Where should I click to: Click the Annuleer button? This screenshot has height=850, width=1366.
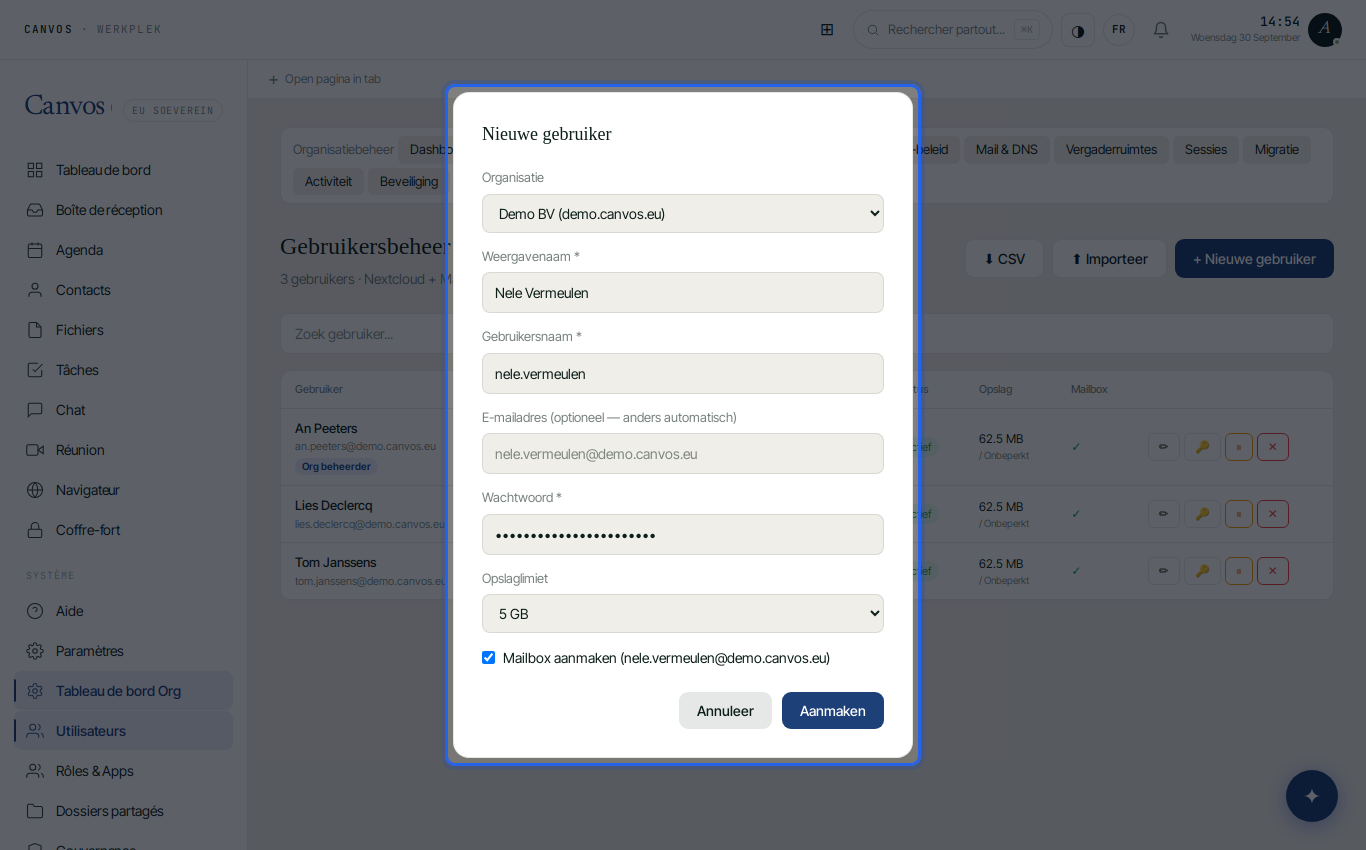coord(725,711)
